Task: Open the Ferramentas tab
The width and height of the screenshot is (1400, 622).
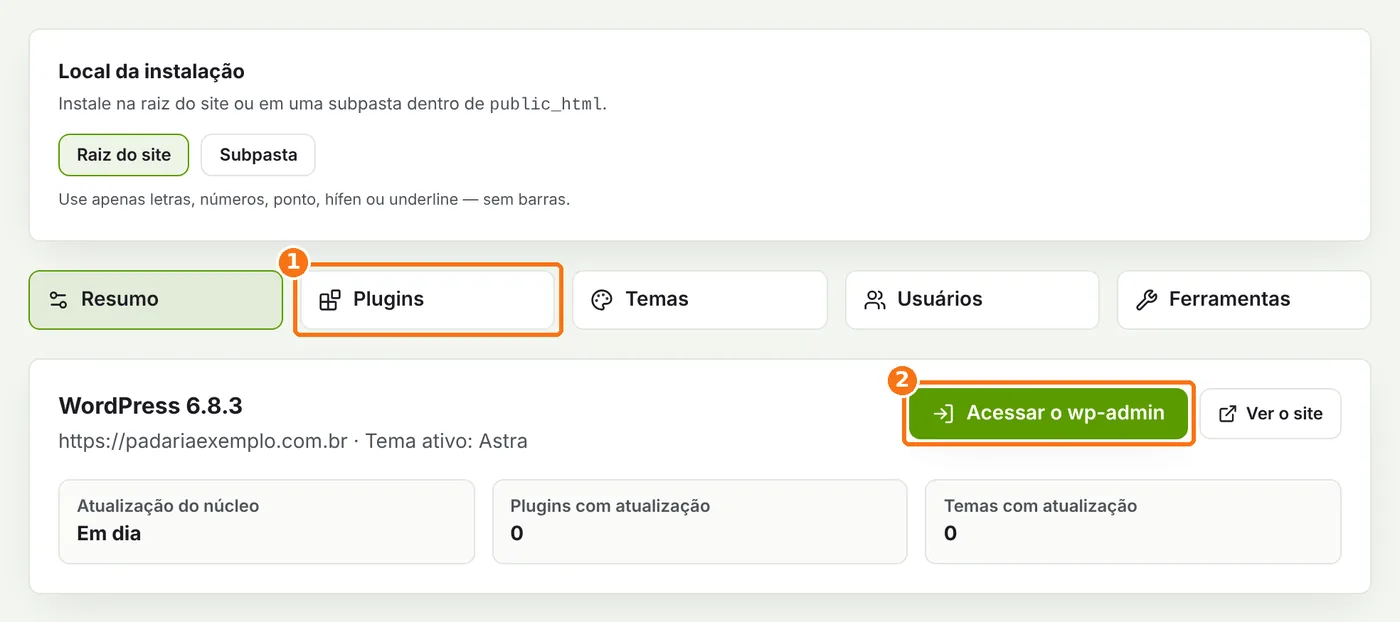Action: [x=1244, y=299]
